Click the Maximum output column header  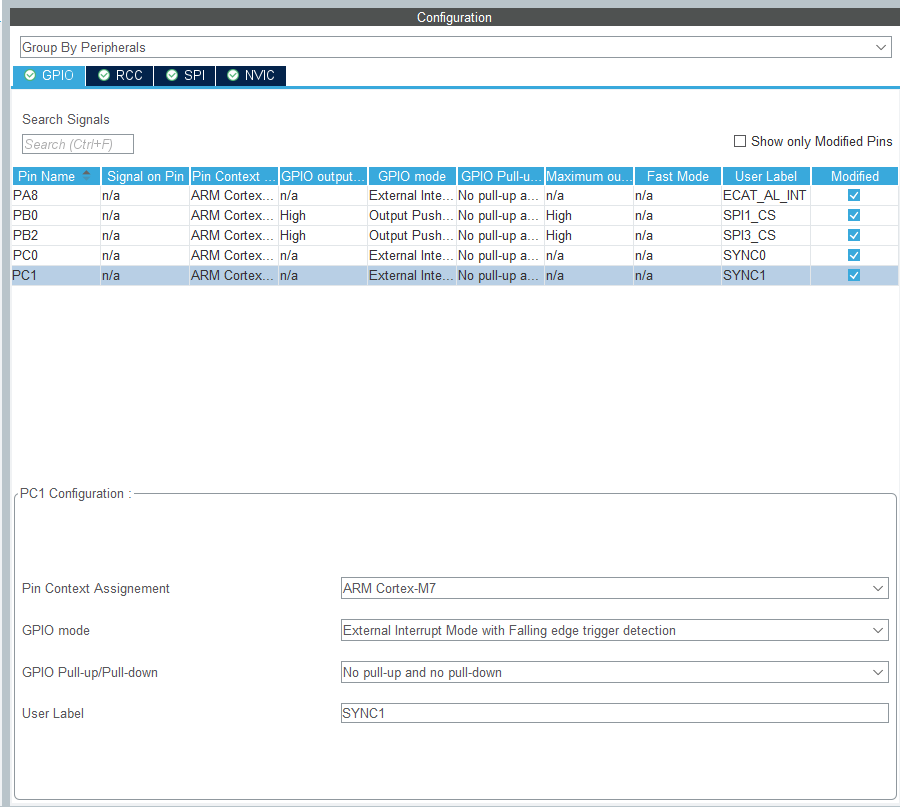point(589,176)
